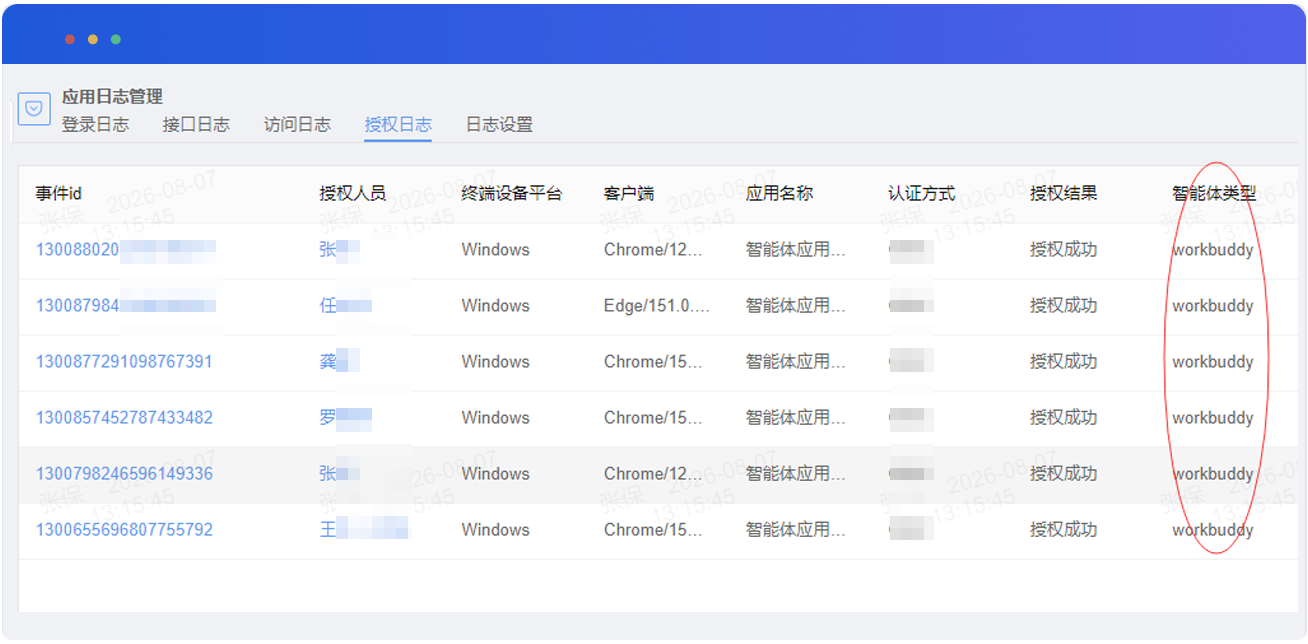Click the 任 authorized person link
Screen dimensions: 1308x644
[x=346, y=306]
